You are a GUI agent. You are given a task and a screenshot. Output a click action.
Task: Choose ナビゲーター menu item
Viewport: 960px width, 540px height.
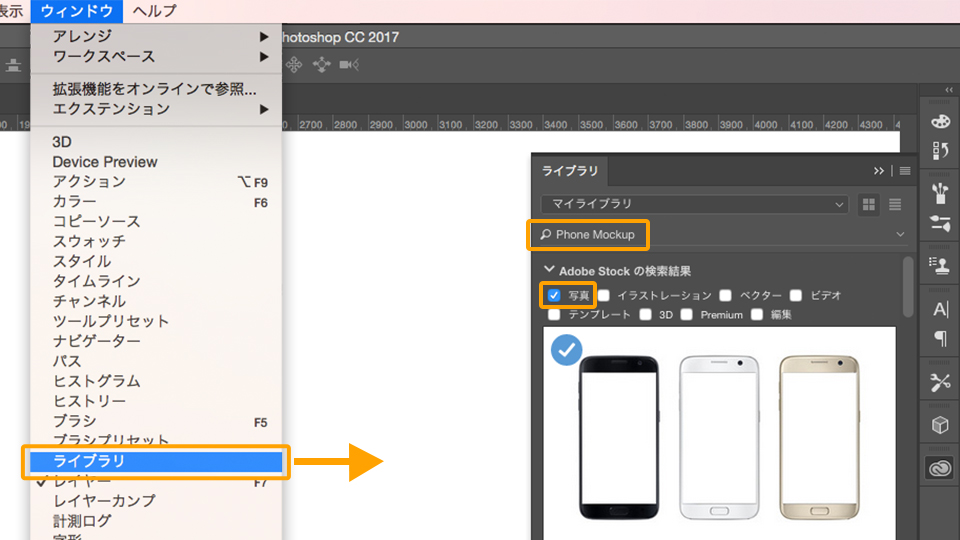[x=156, y=341]
